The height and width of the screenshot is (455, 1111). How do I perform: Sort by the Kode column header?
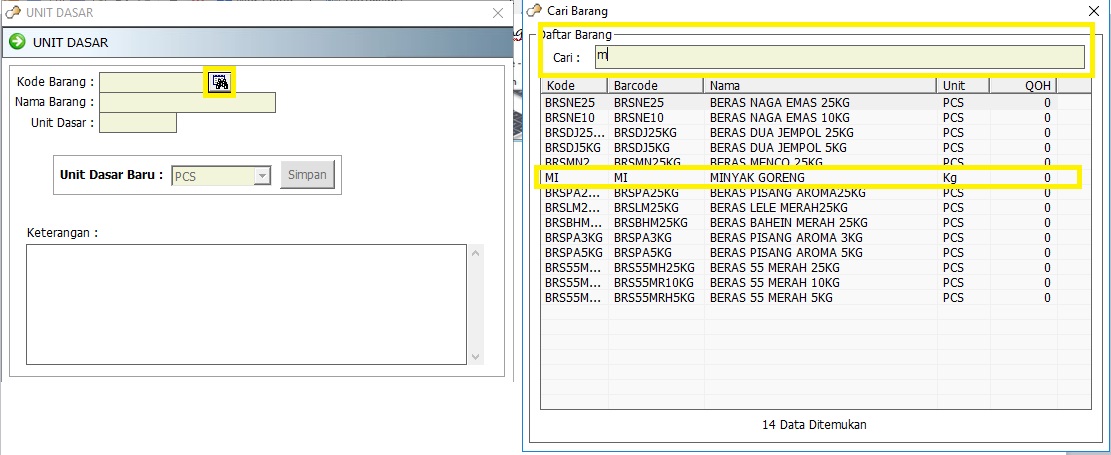pos(574,86)
